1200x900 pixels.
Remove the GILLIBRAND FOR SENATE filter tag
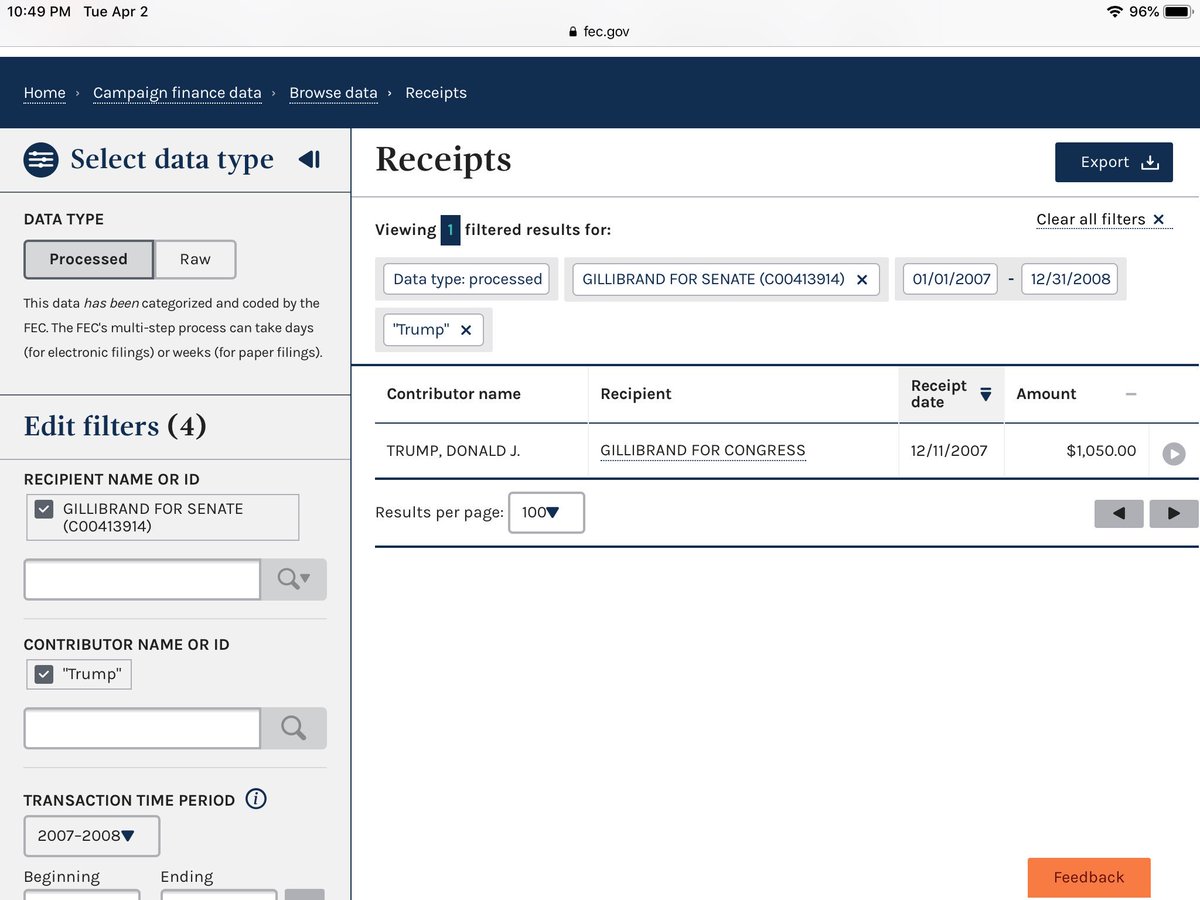(862, 279)
